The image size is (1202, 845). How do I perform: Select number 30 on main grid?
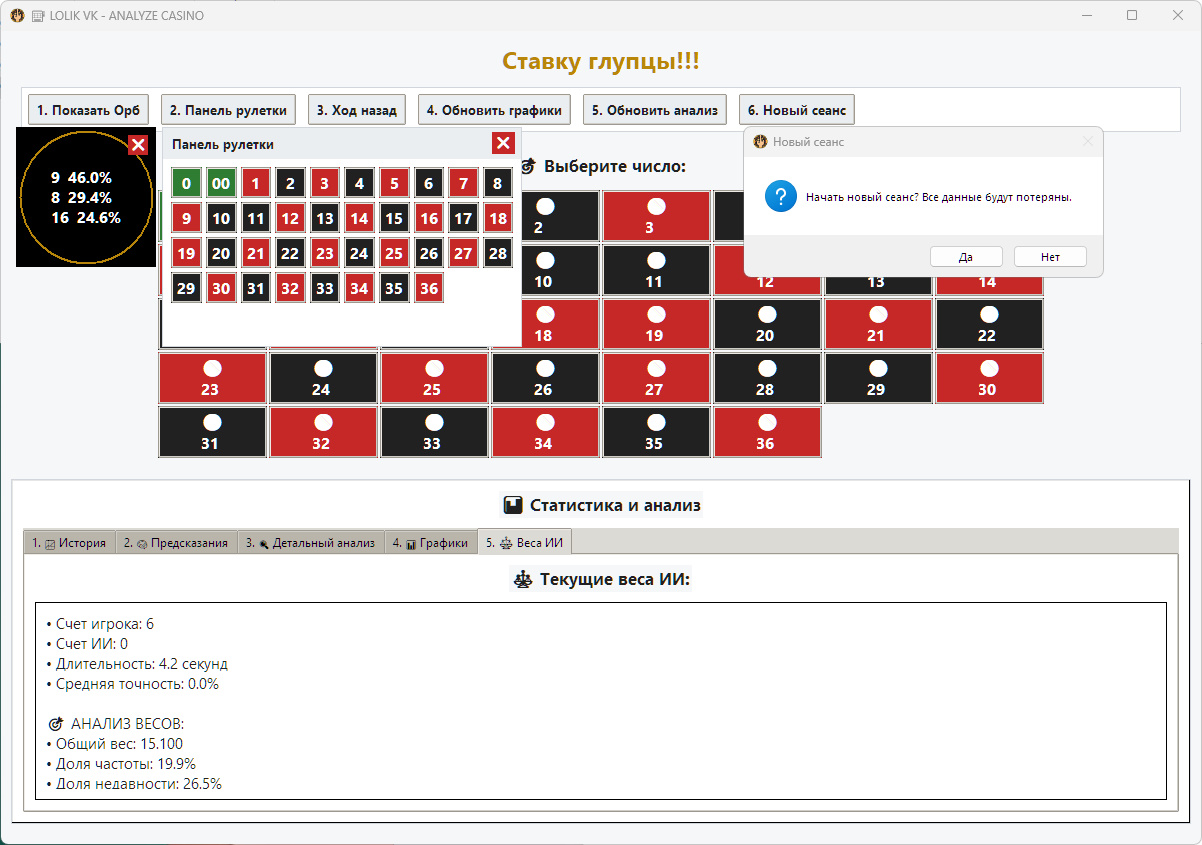(x=989, y=378)
